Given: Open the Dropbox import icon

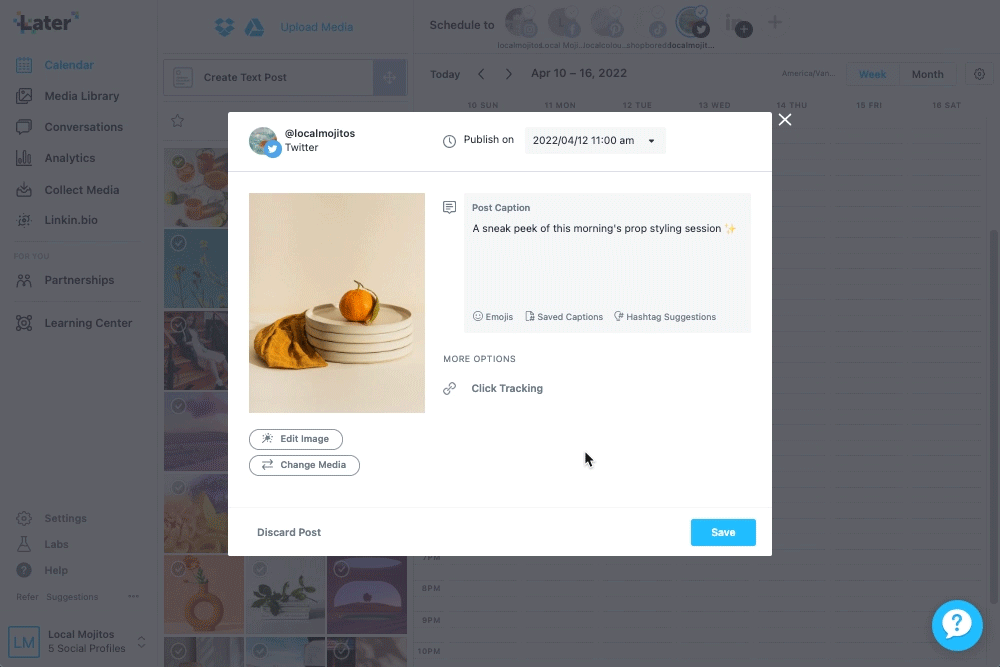Looking at the screenshot, I should [224, 27].
